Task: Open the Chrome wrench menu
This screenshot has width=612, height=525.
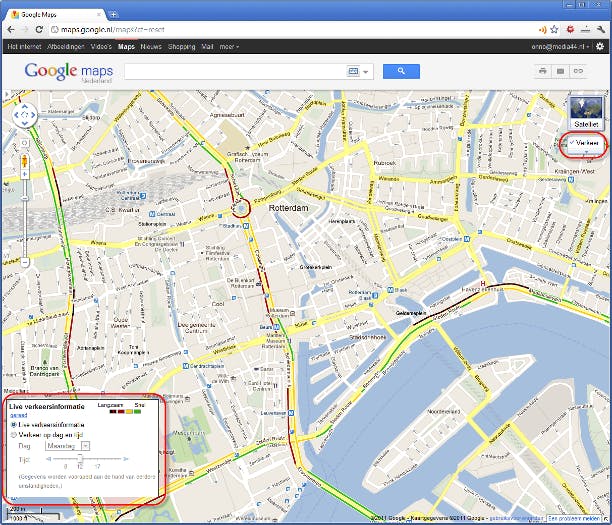Action: [x=600, y=30]
